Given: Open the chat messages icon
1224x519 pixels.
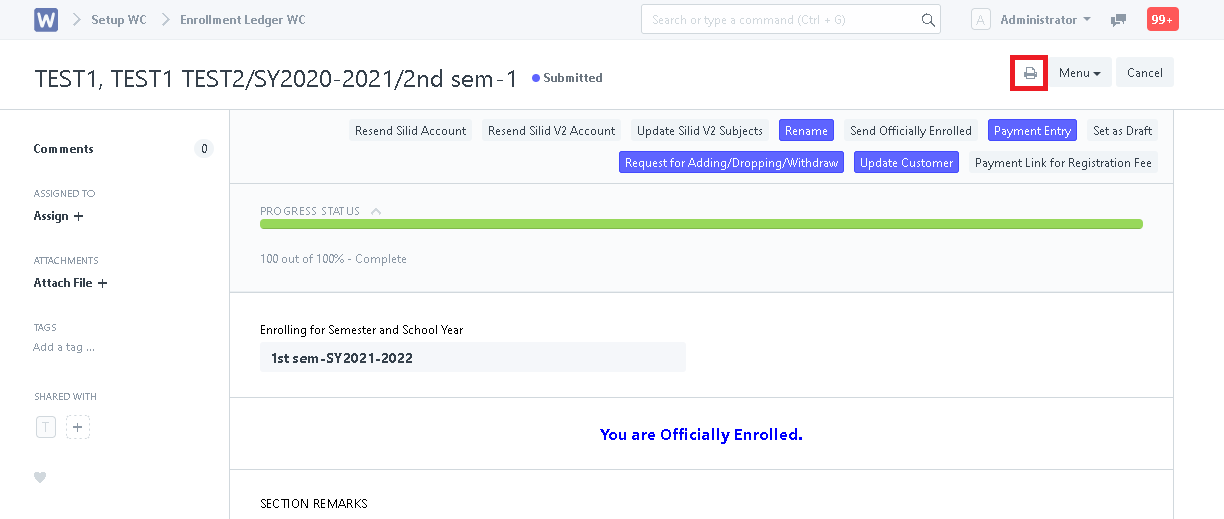Looking at the screenshot, I should 1119,20.
